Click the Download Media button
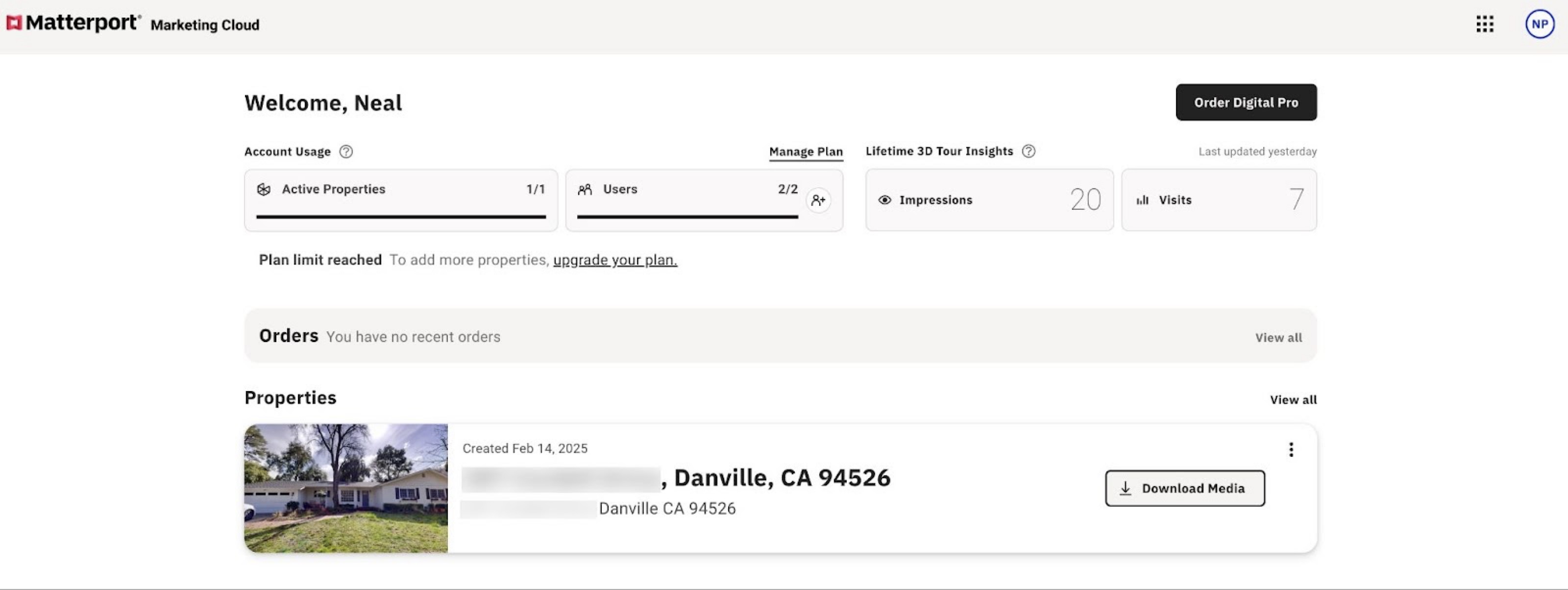1568x590 pixels. tap(1184, 488)
